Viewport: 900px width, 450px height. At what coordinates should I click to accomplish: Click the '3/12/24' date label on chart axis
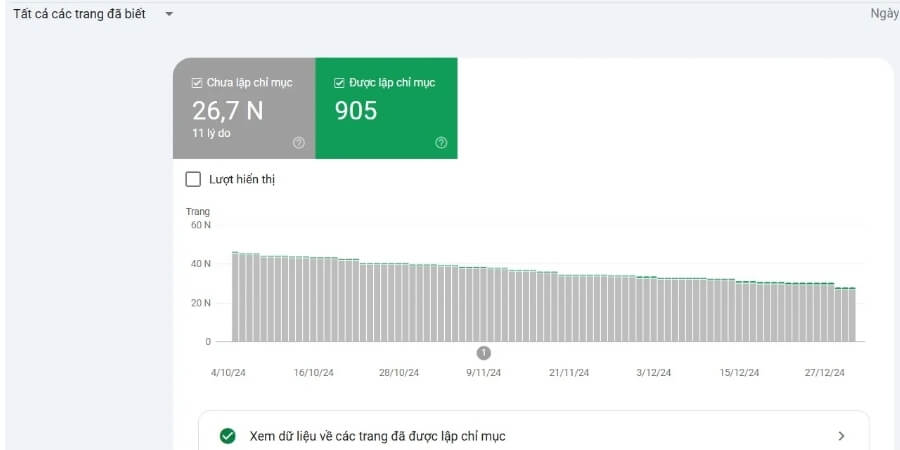[654, 373]
